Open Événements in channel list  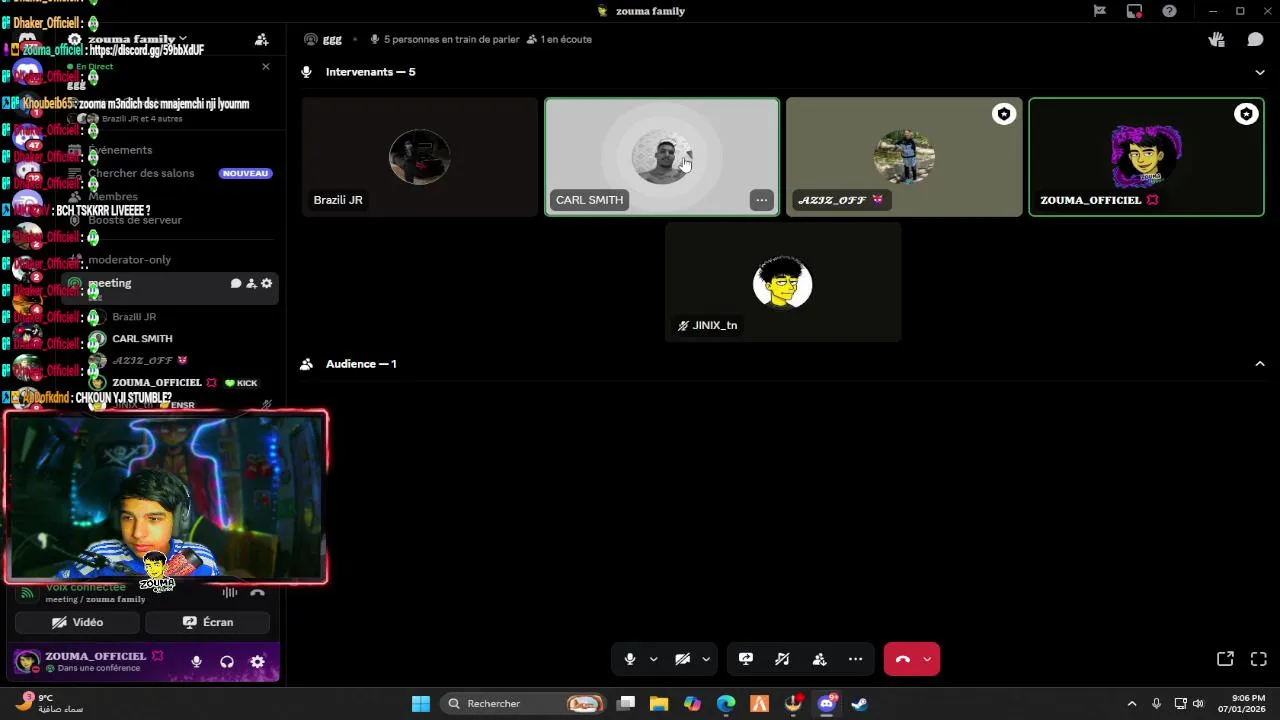pos(120,150)
